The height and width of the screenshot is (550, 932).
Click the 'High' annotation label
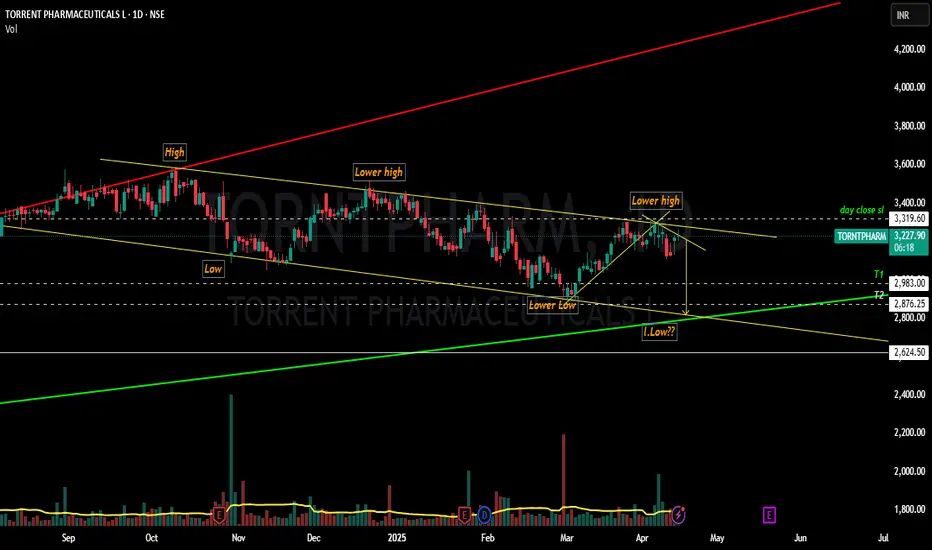pyautogui.click(x=174, y=152)
